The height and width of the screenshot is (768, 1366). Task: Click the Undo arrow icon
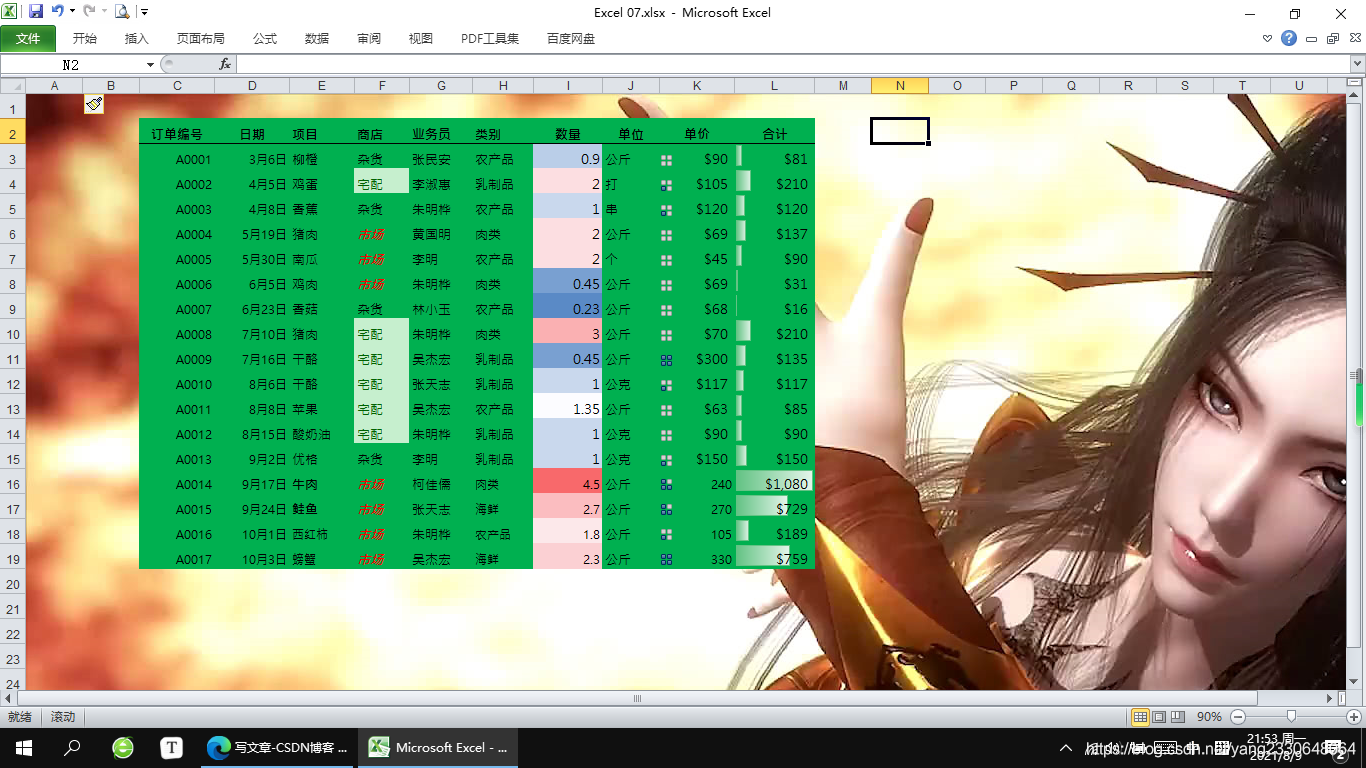(x=57, y=12)
